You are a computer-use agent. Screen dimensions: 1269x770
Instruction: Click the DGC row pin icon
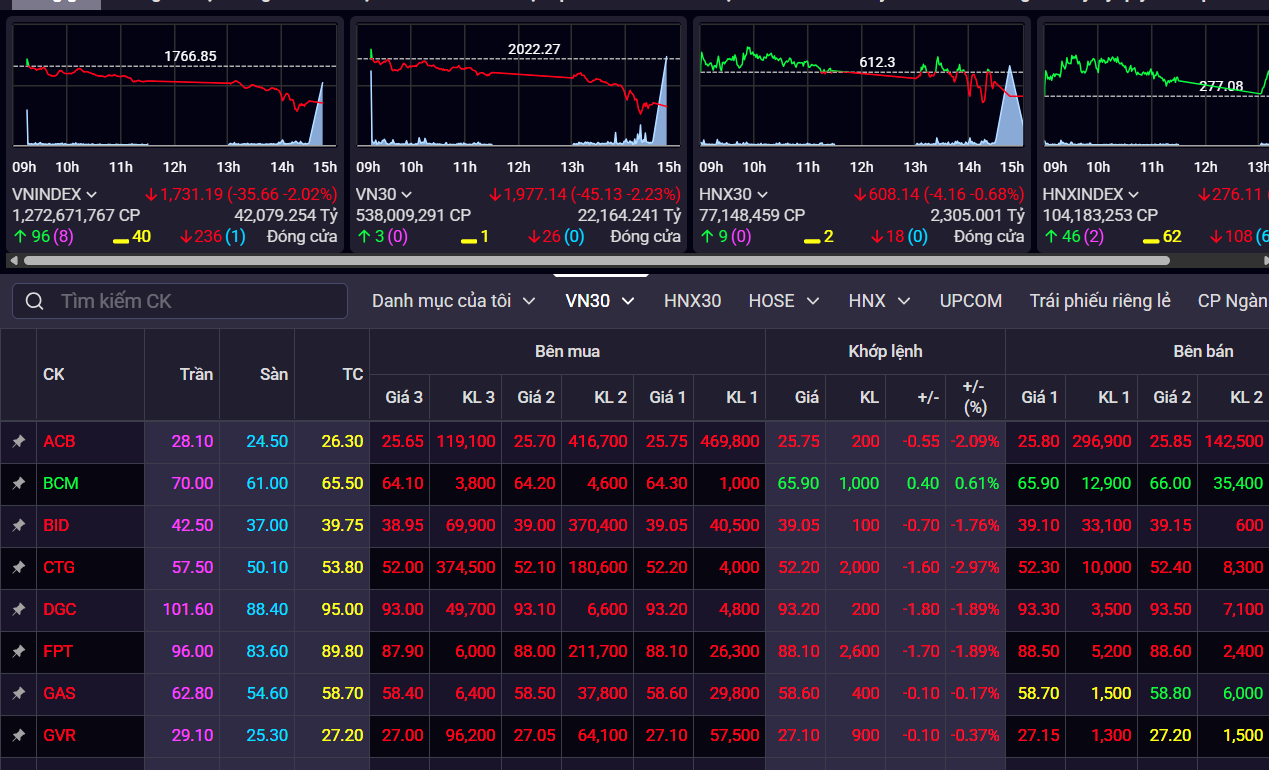pyautogui.click(x=18, y=609)
